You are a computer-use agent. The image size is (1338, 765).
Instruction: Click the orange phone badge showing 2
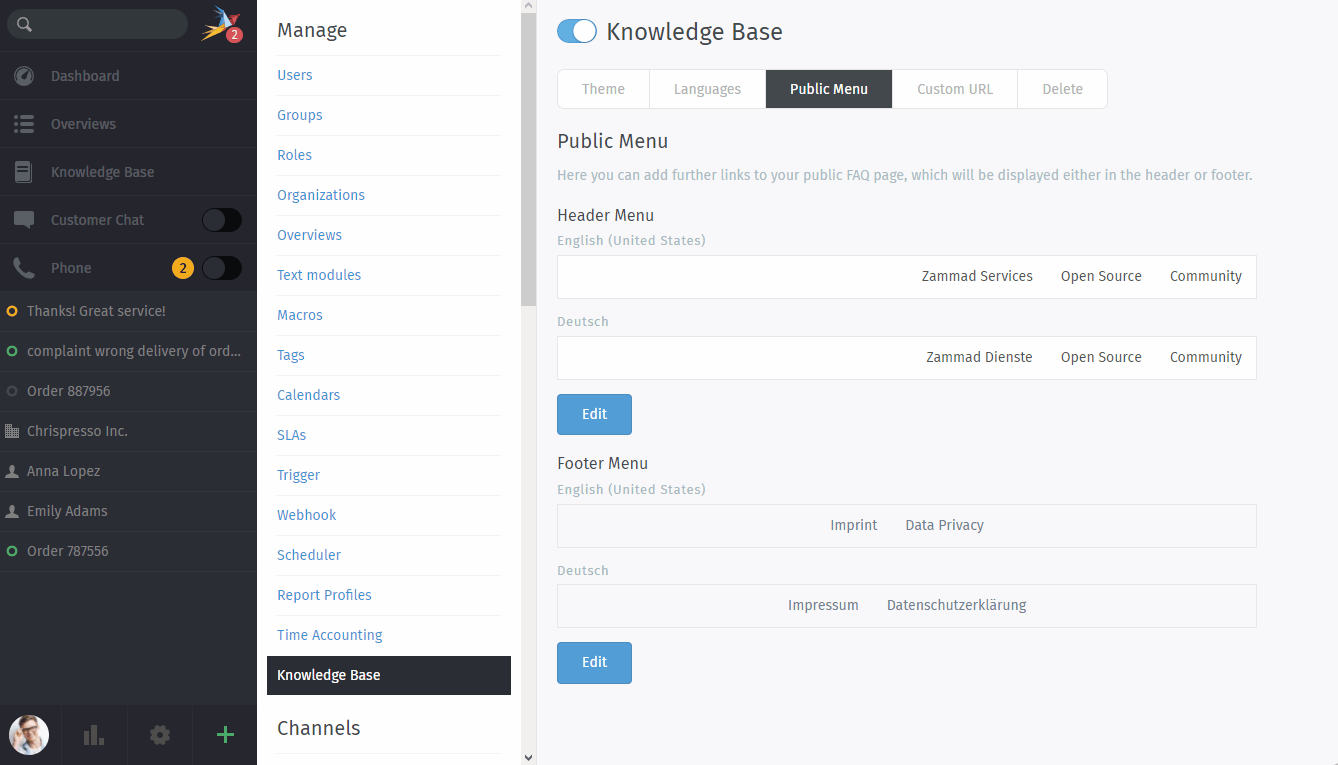pos(183,268)
